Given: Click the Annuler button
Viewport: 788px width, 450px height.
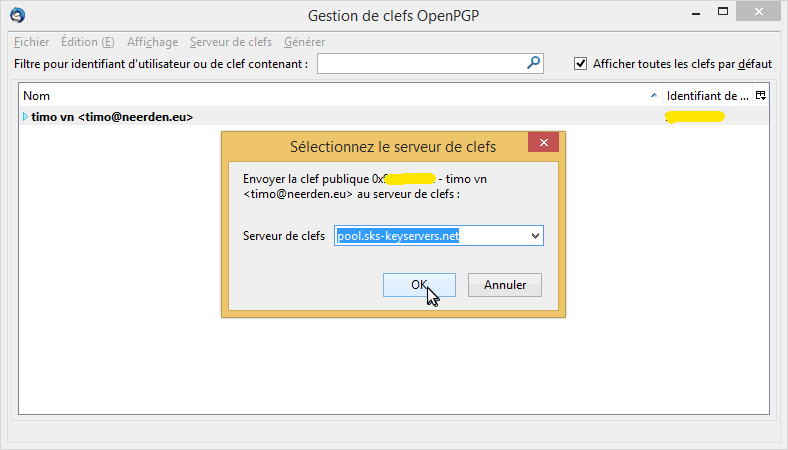Looking at the screenshot, I should click(x=505, y=285).
